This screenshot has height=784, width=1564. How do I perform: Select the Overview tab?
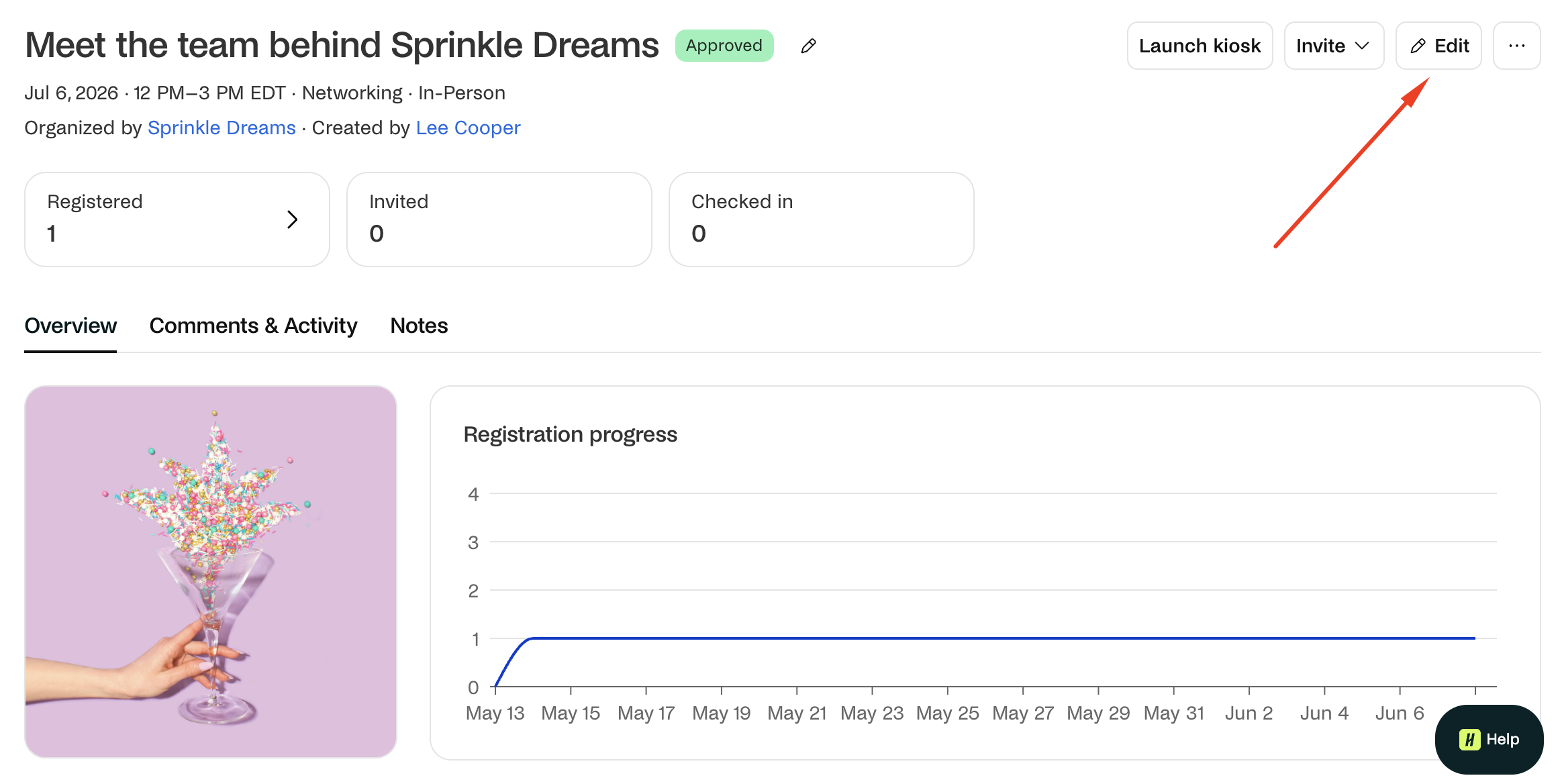(70, 326)
